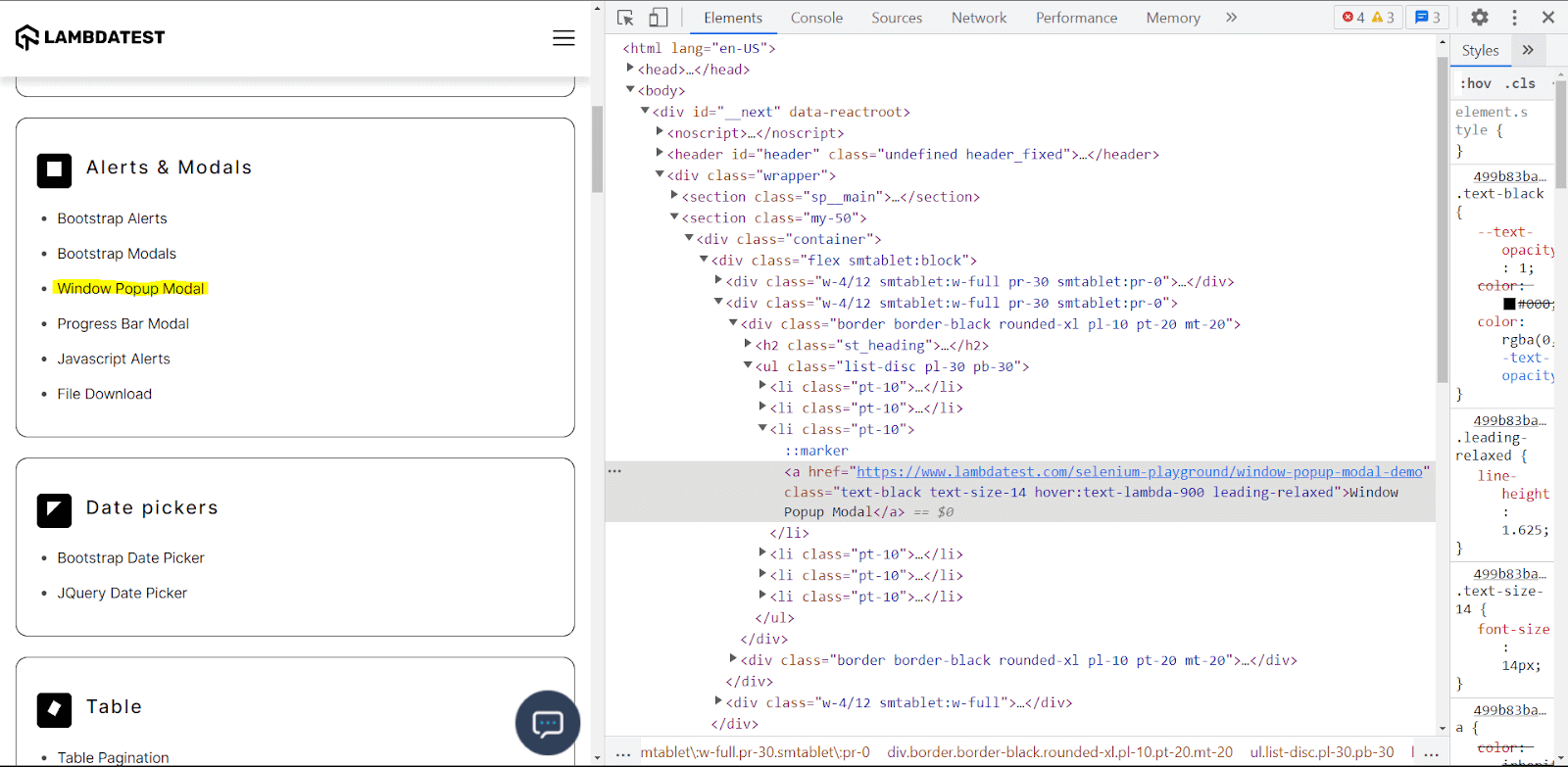Open the chat support bubble

547,723
